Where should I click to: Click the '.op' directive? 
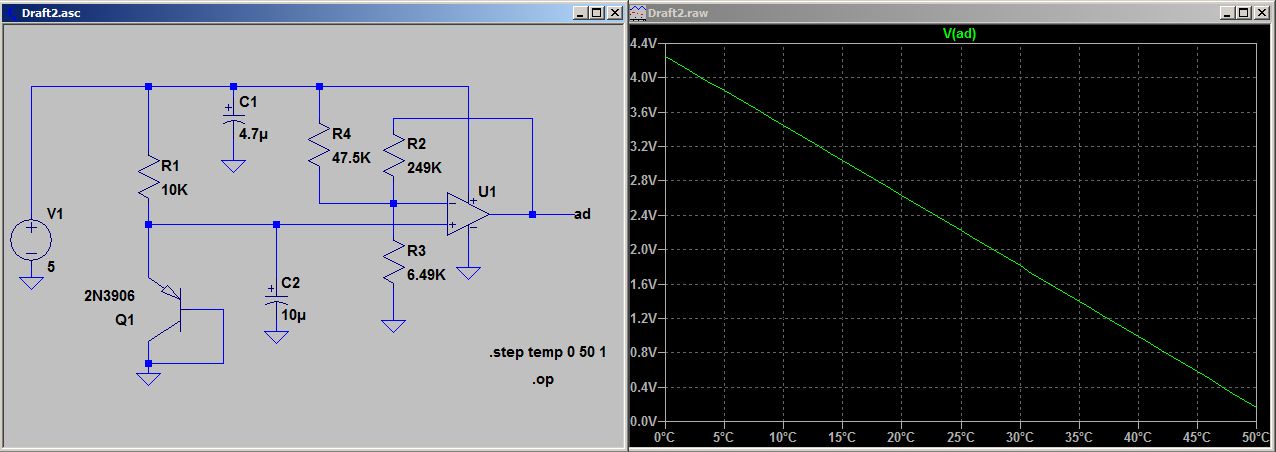coord(543,380)
